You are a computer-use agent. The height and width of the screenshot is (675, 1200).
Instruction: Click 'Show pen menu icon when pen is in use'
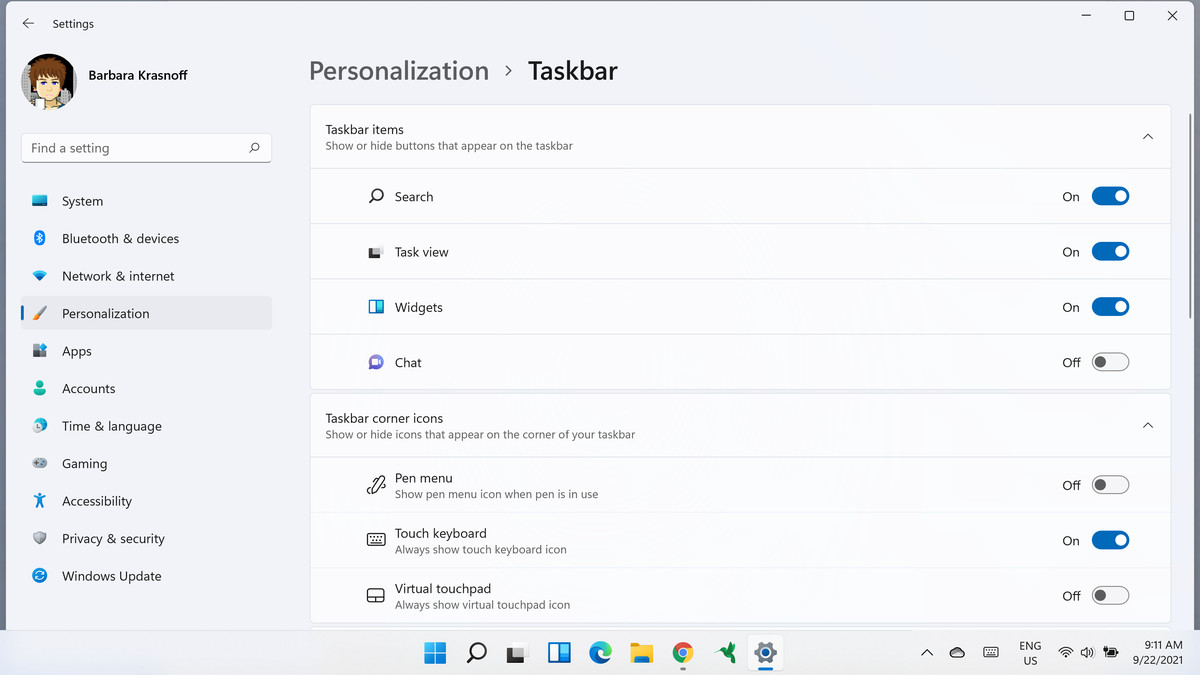coord(496,494)
